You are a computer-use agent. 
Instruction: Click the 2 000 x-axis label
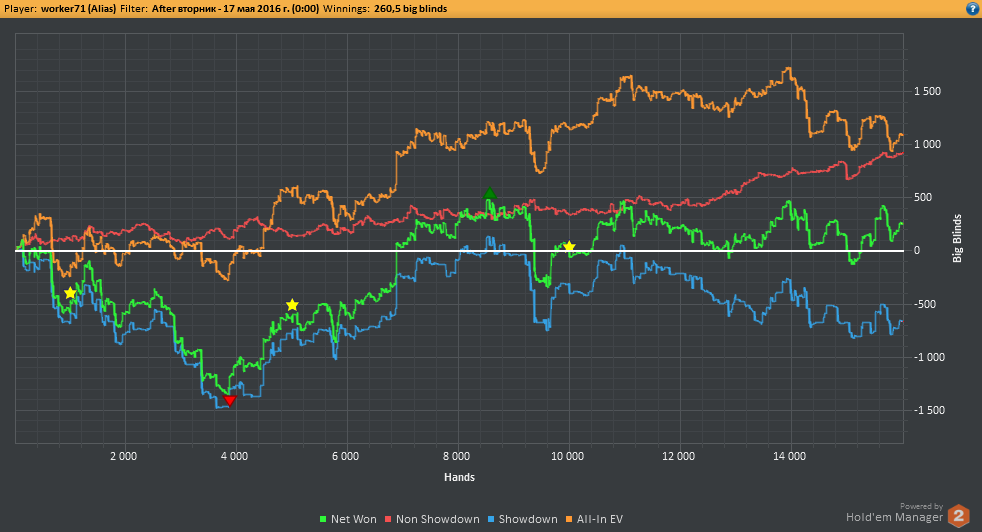coord(123,456)
